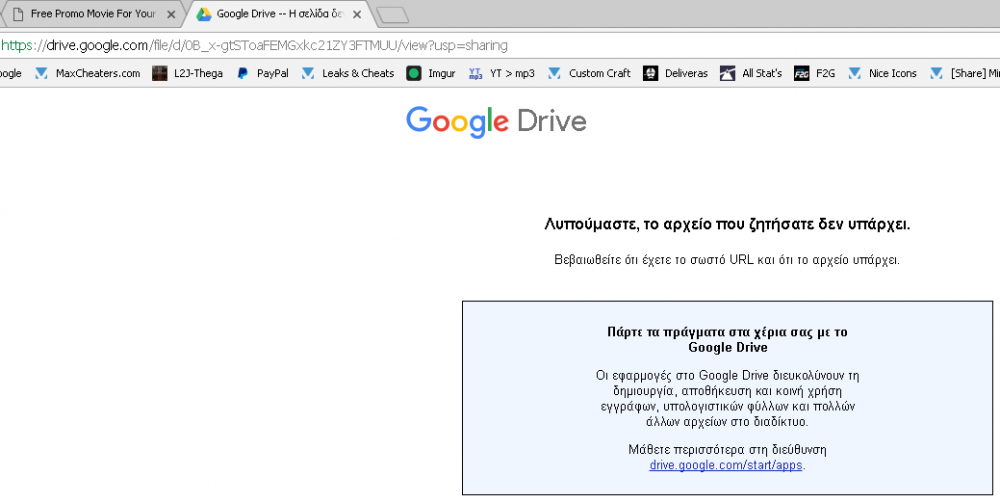Close the Free Promo Movie tab
This screenshot has height=503, width=1000.
point(171,15)
